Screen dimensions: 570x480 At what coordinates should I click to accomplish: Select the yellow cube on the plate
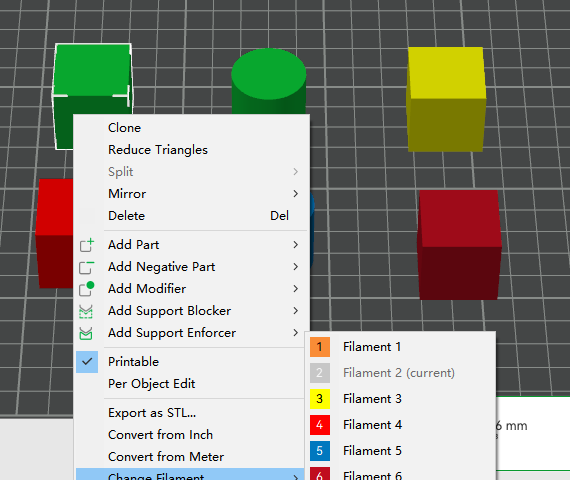pyautogui.click(x=446, y=99)
